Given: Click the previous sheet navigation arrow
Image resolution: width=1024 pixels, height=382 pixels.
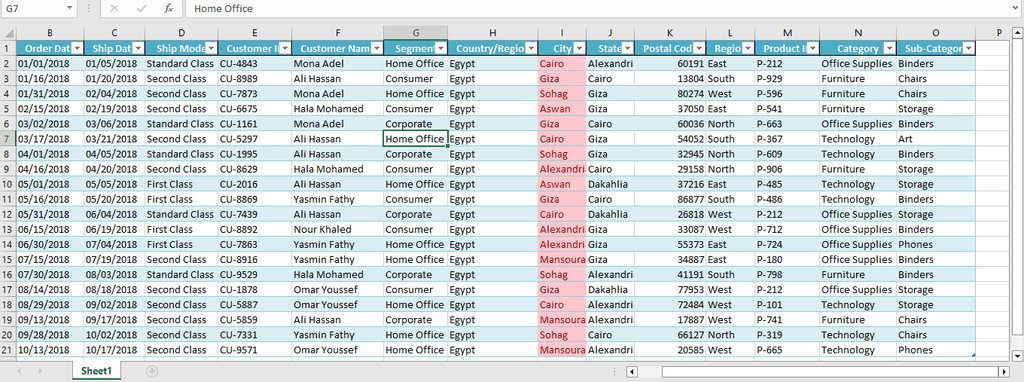Looking at the screenshot, I should click(x=19, y=371).
